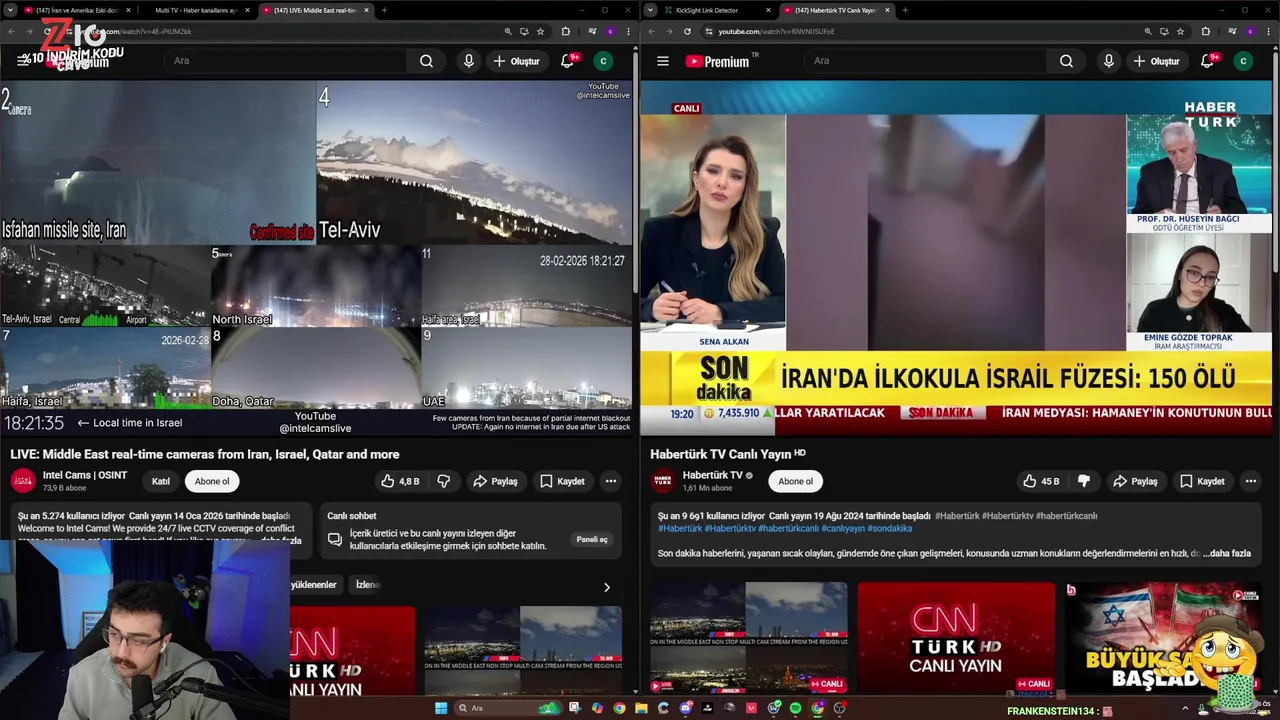Bookmark the page in the left Chrome window
Image resolution: width=1280 pixels, height=720 pixels.
(540, 31)
